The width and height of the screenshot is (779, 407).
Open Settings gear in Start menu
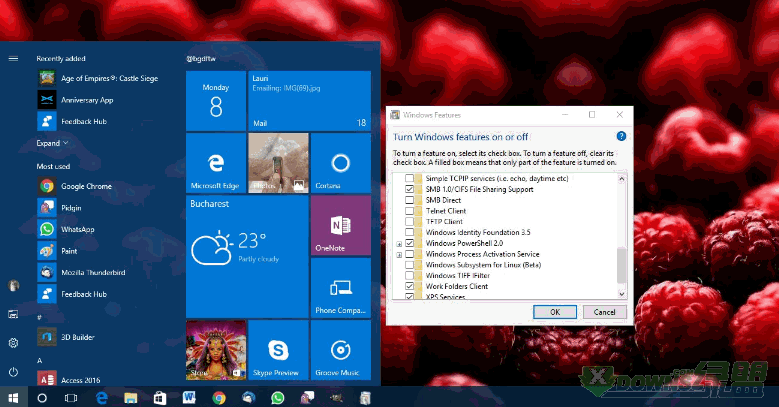(x=13, y=343)
